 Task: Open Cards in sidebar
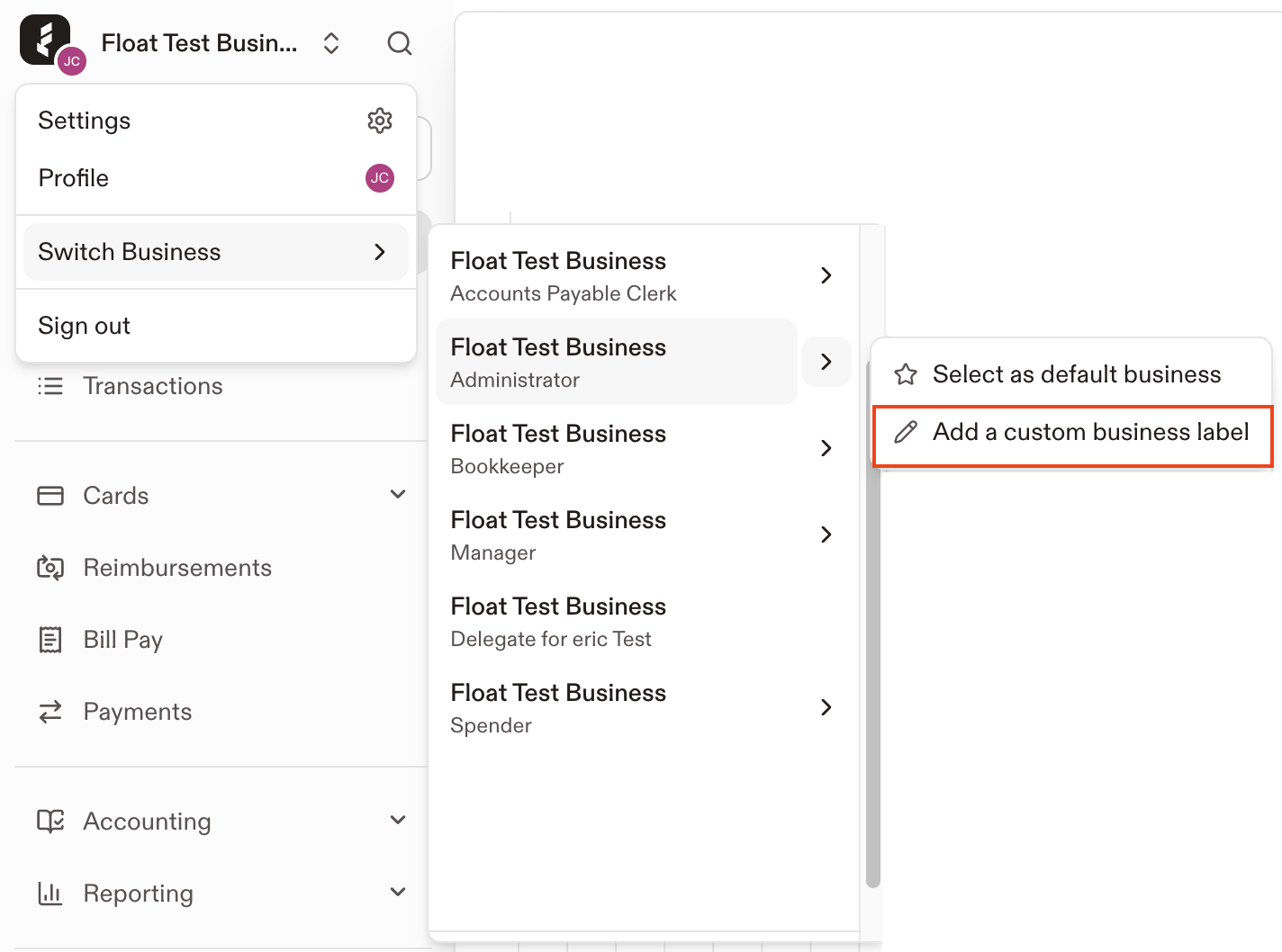(x=116, y=496)
